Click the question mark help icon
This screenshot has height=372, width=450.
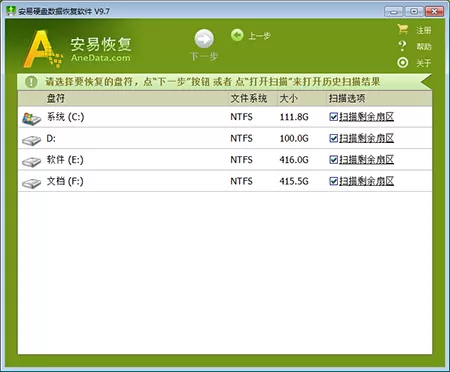click(x=402, y=46)
